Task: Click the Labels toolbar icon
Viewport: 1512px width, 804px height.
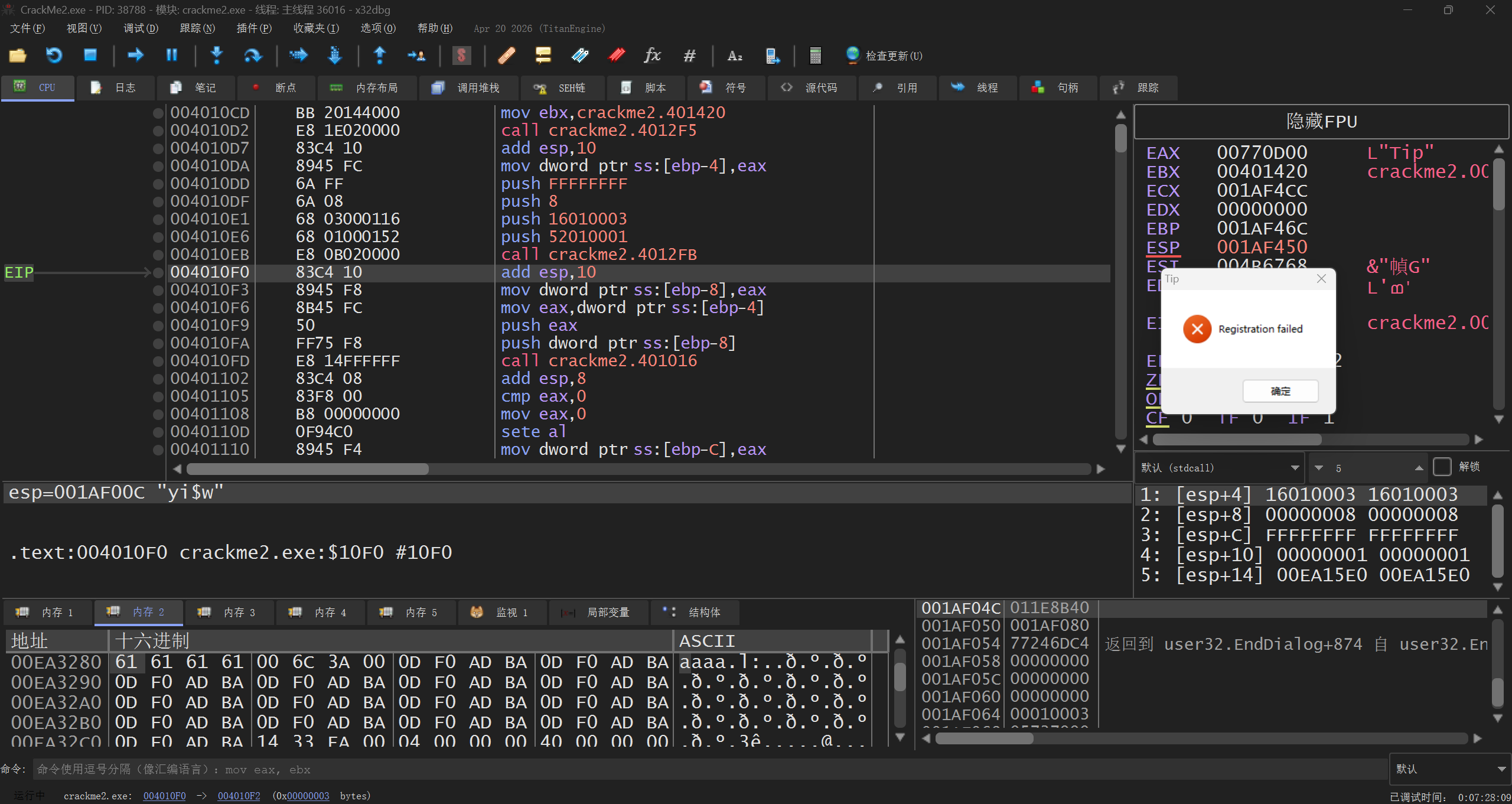Action: (x=580, y=56)
